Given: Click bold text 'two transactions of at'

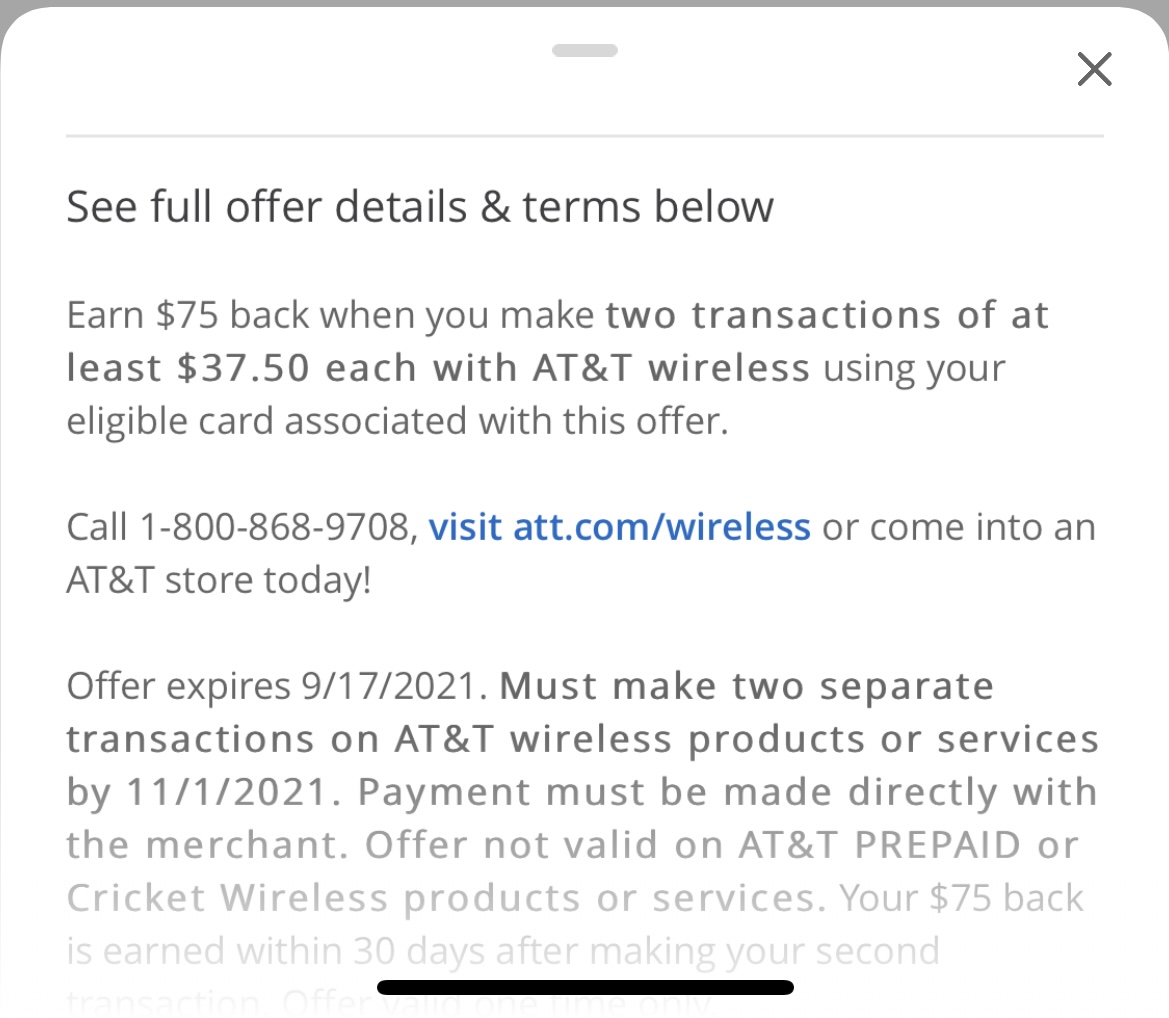Looking at the screenshot, I should tap(828, 315).
